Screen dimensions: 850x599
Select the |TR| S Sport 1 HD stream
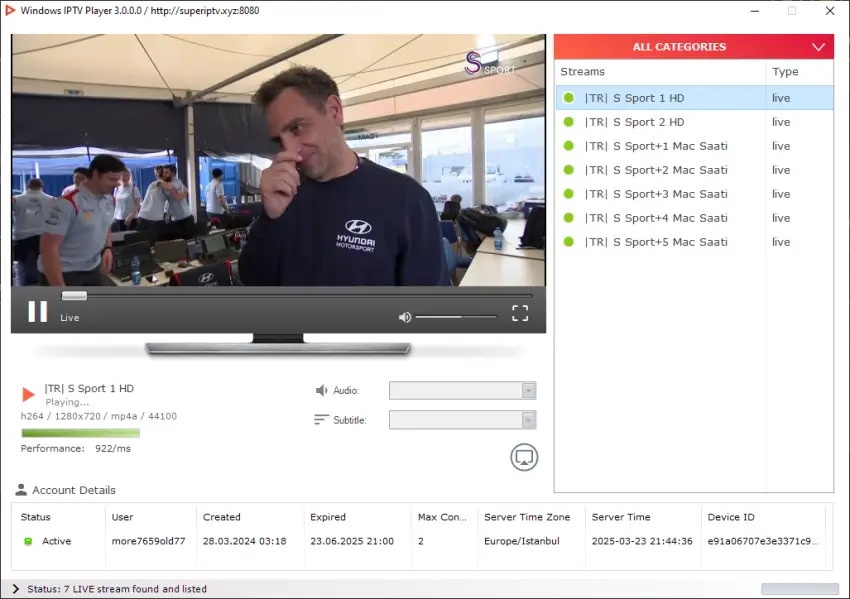pos(694,98)
